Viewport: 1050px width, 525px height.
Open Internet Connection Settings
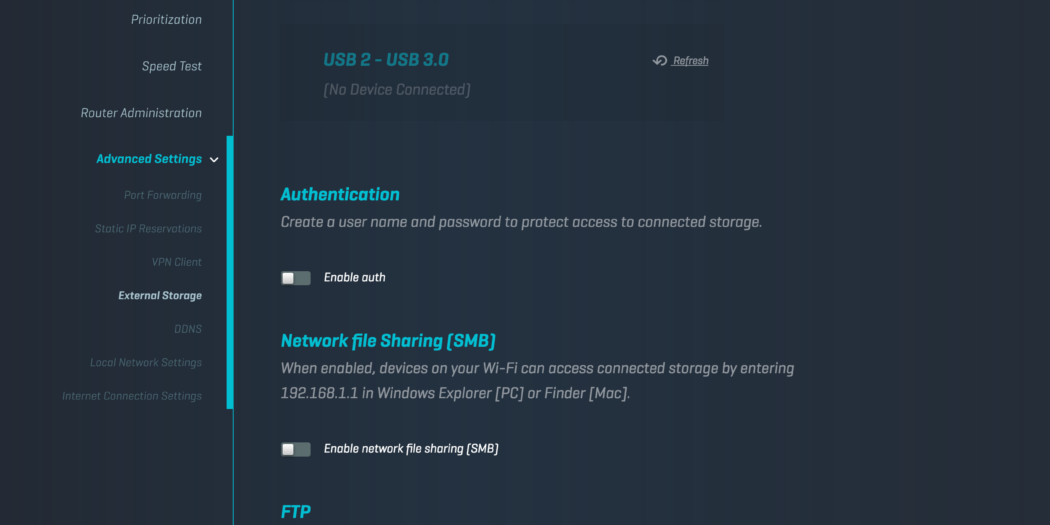132,396
